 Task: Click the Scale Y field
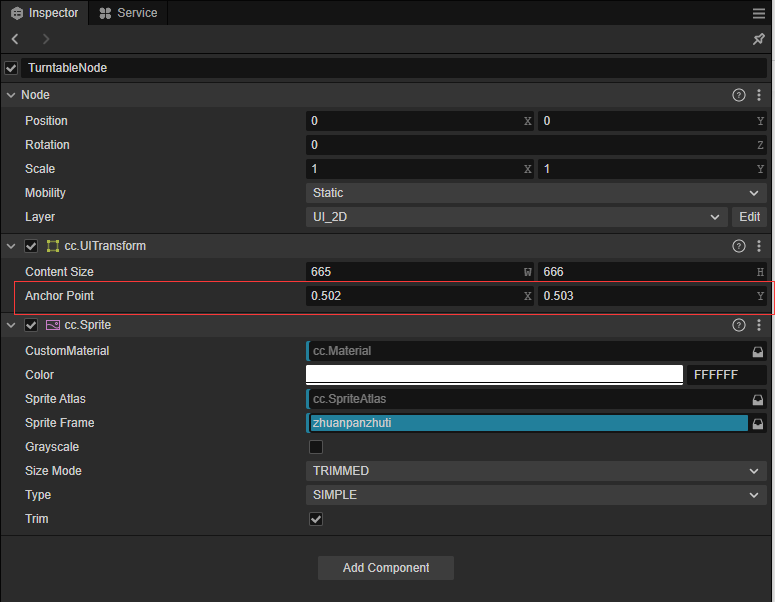coord(652,169)
